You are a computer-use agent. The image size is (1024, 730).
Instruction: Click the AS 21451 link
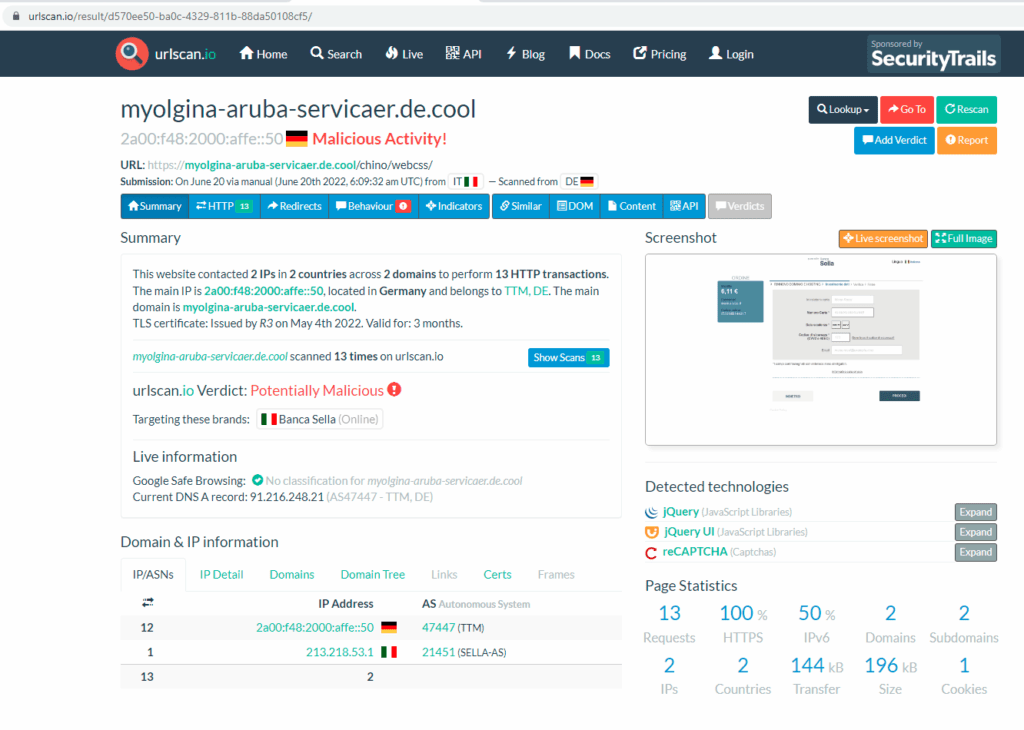[438, 652]
